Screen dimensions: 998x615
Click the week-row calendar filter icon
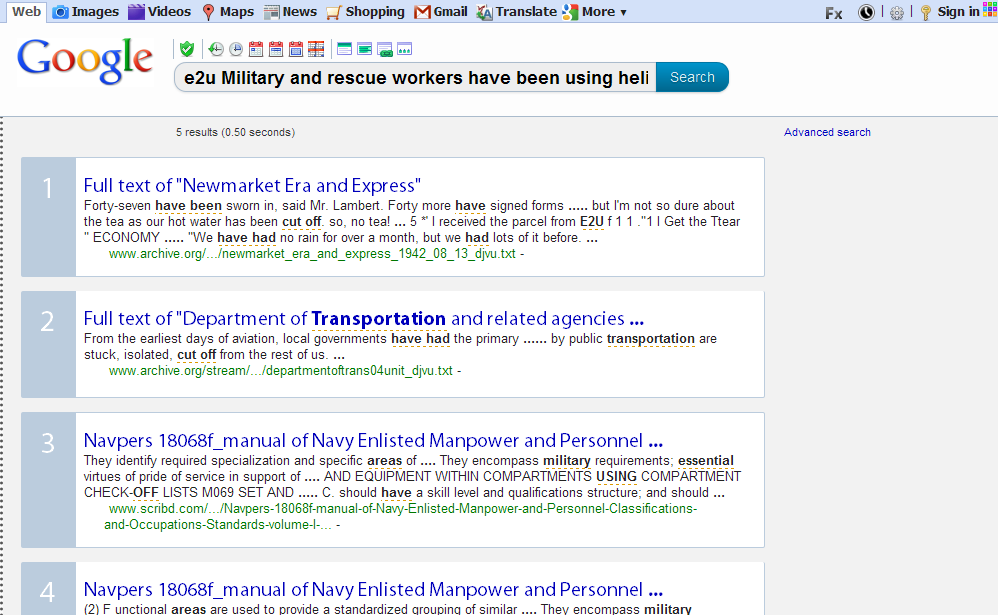[276, 49]
